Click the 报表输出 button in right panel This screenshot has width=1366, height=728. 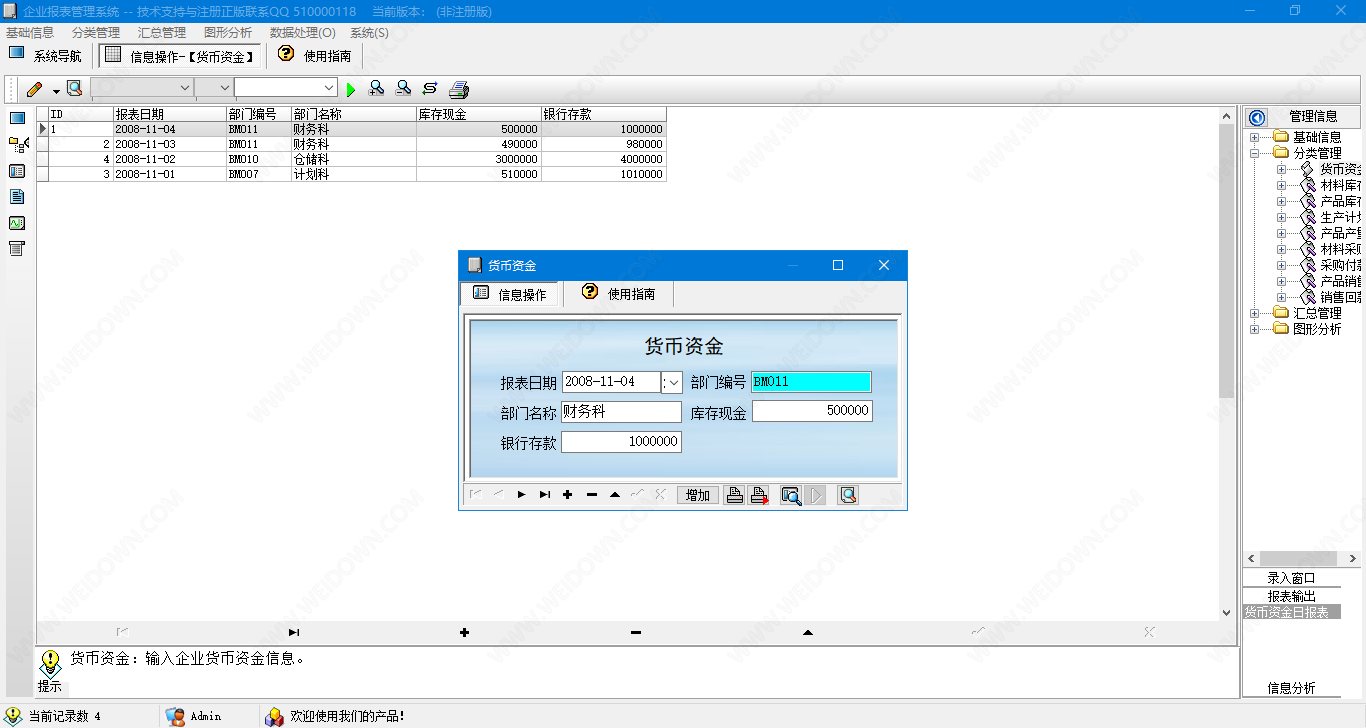point(1291,596)
